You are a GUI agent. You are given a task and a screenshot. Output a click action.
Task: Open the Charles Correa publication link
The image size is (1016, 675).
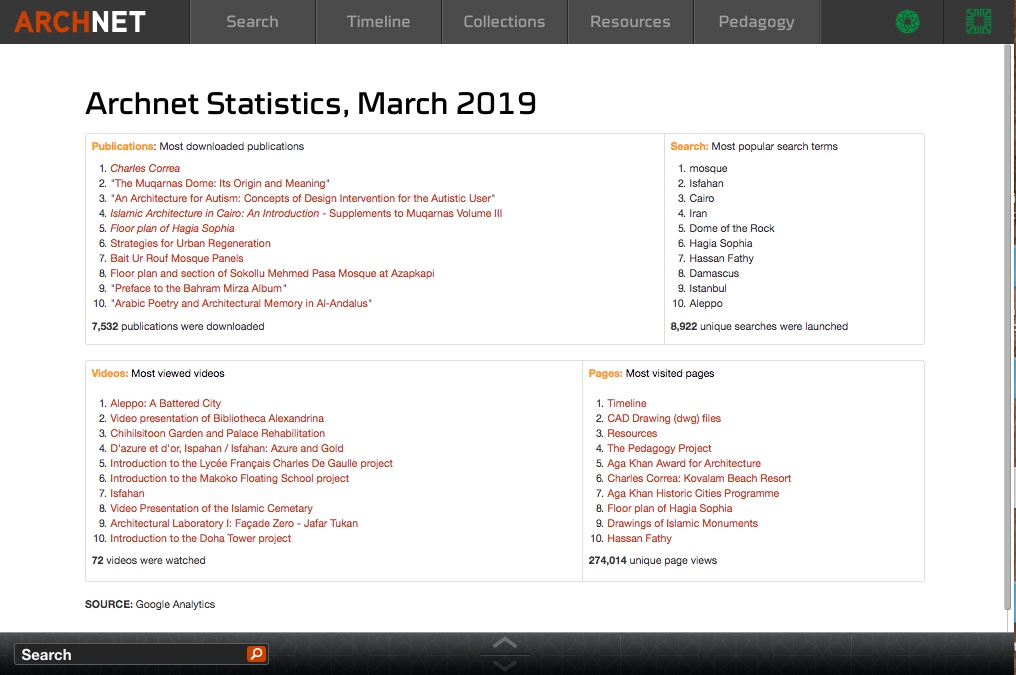[x=145, y=168]
